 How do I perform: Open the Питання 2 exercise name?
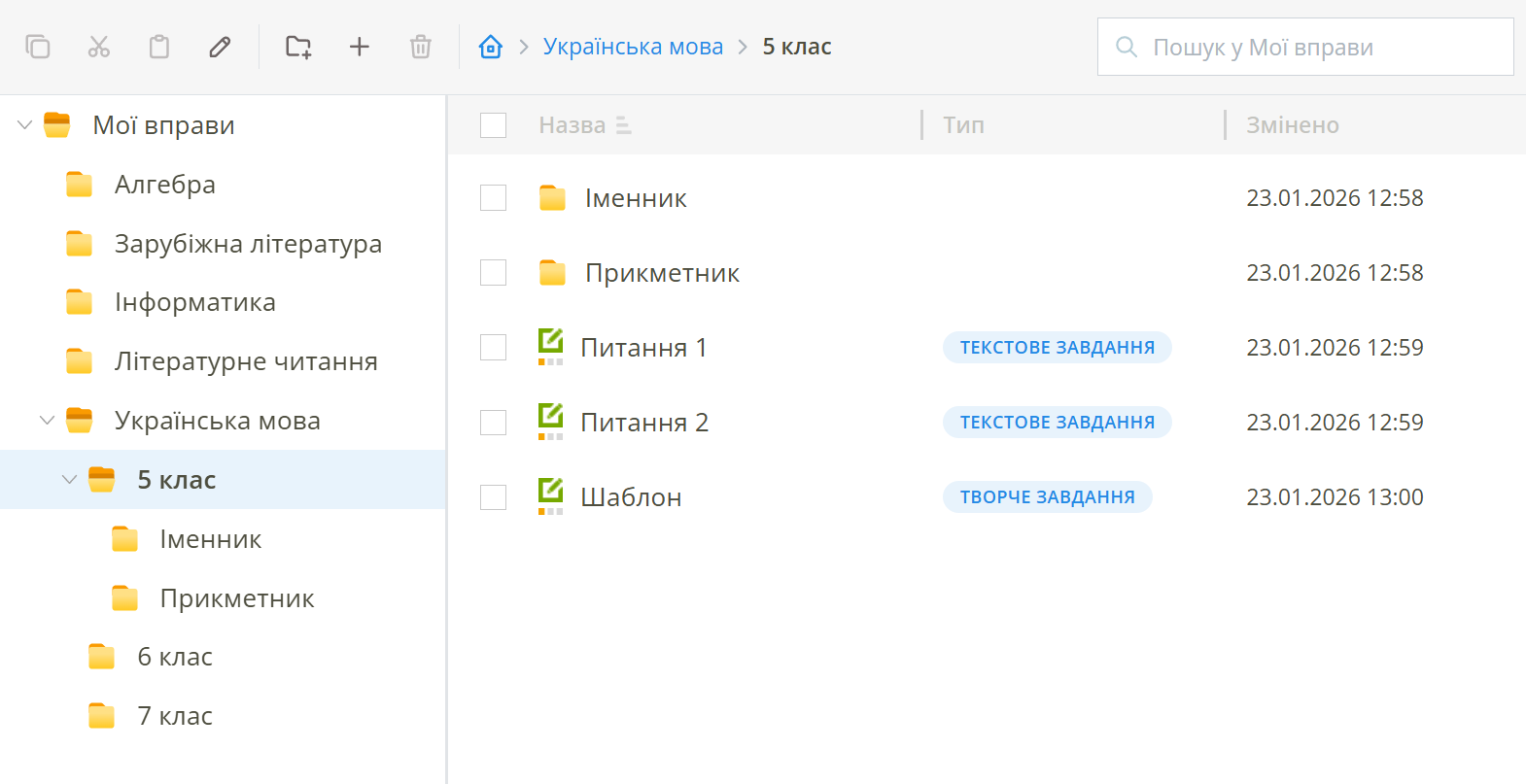click(644, 423)
